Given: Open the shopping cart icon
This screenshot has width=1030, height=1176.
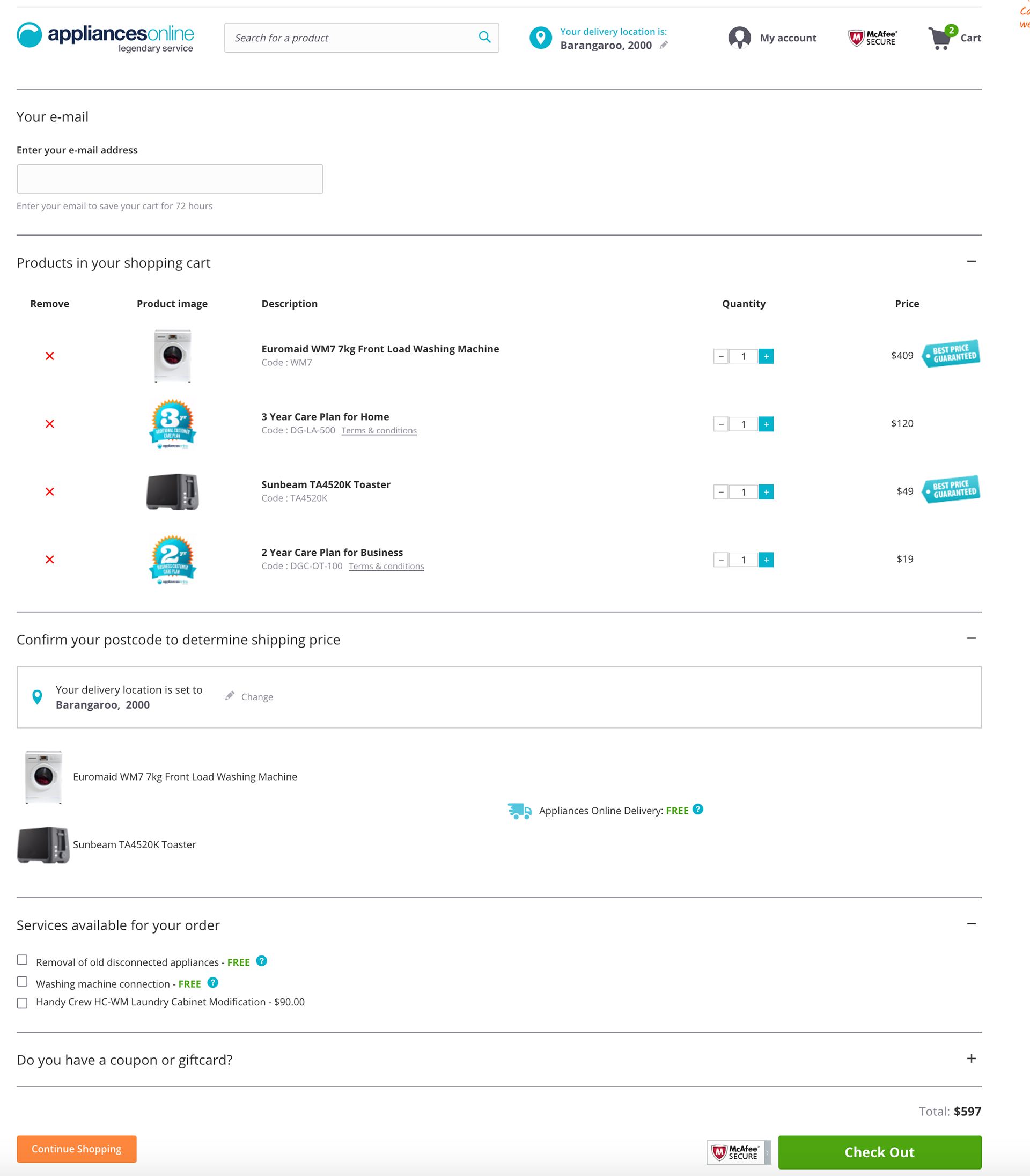Looking at the screenshot, I should pos(941,38).
